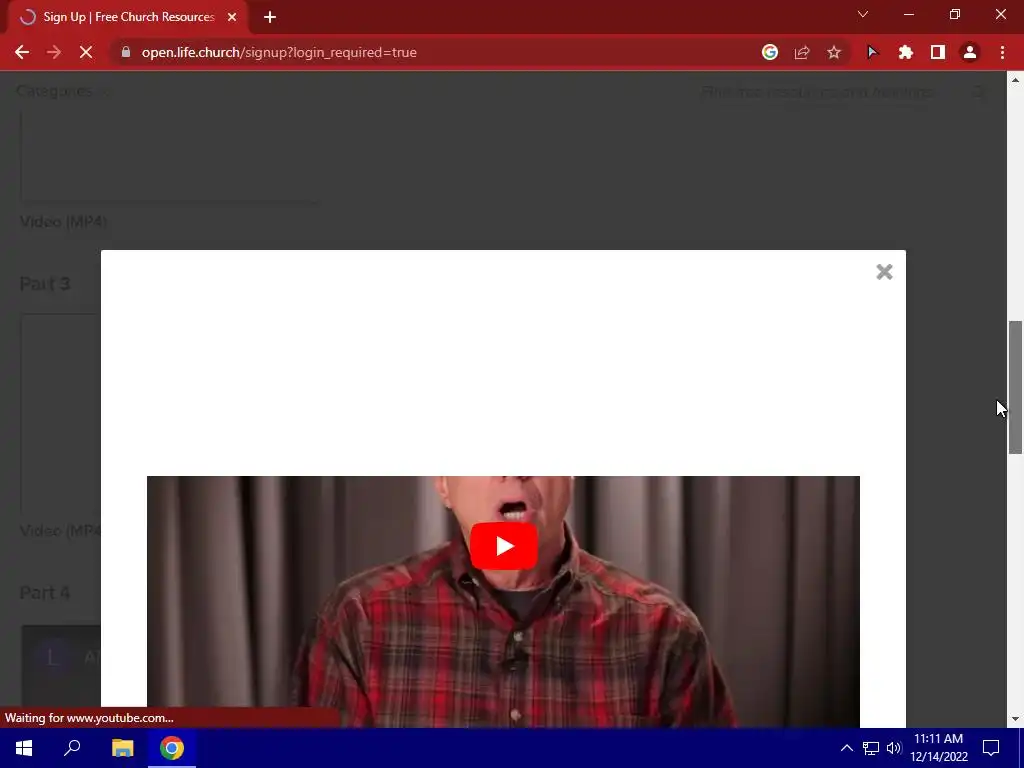
Task: Open the volume tray icon
Action: pyautogui.click(x=894, y=748)
